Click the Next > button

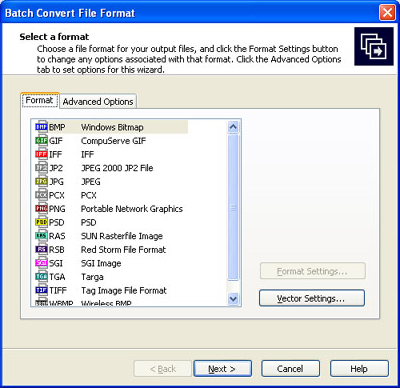pyautogui.click(x=222, y=369)
